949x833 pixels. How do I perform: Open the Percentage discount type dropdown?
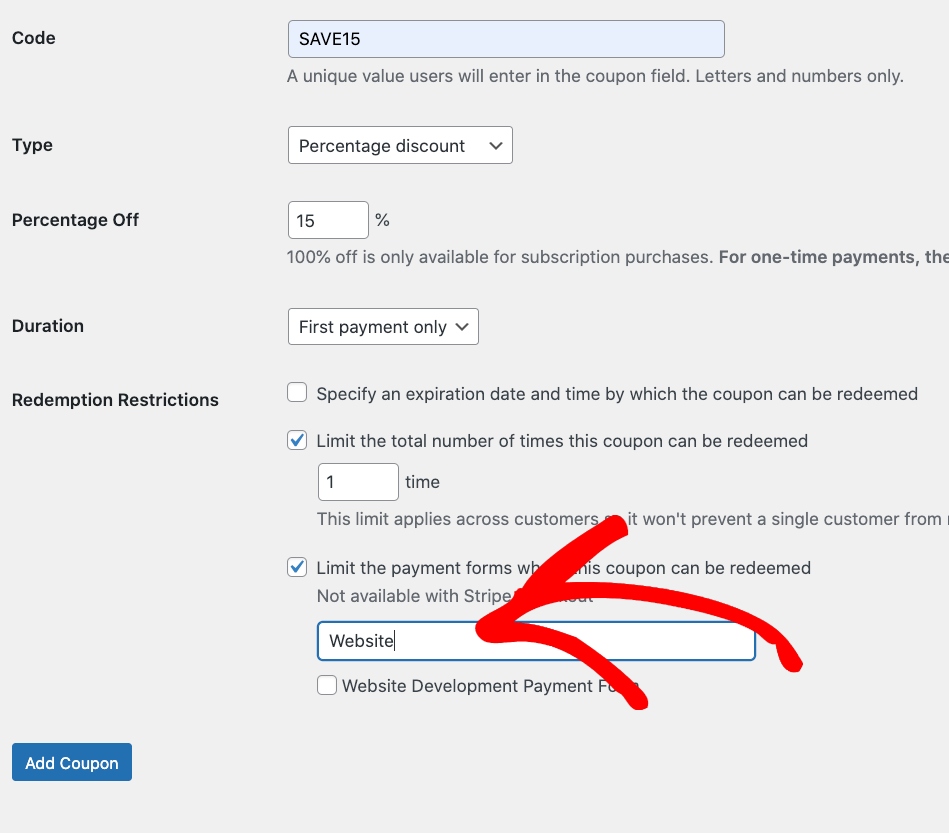pyautogui.click(x=400, y=146)
